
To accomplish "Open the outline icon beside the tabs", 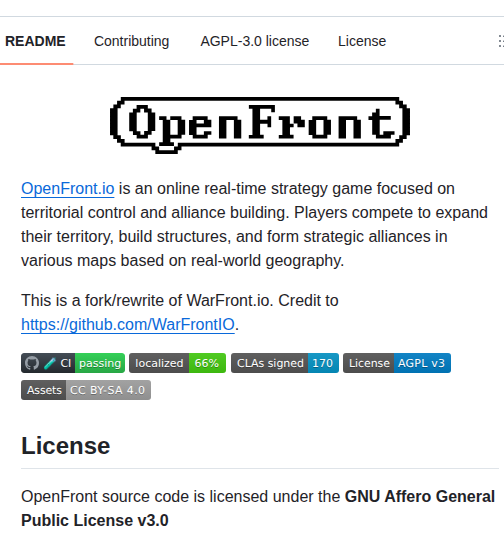I will tap(501, 41).
